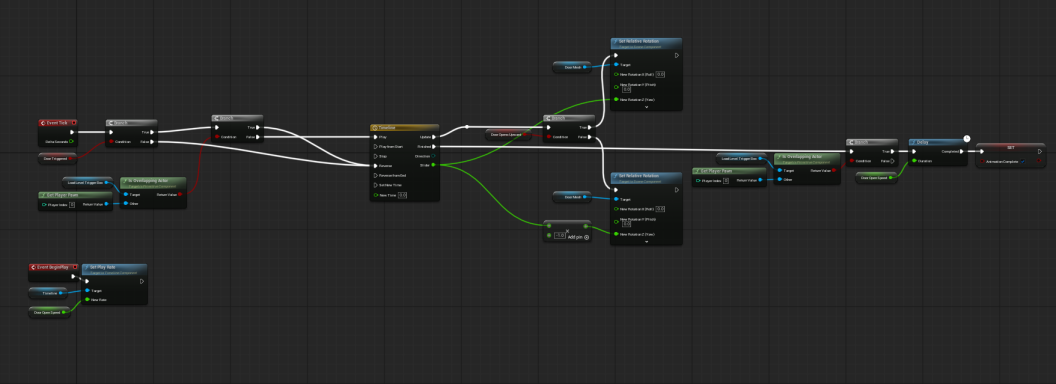Screen dimensions: 1056x384
Task: Click the Reverse from End exec pin
Action: (375, 175)
